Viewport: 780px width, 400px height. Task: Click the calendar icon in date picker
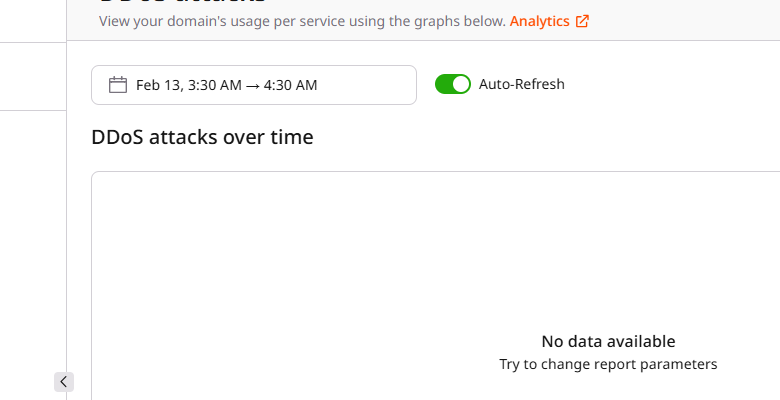(118, 85)
